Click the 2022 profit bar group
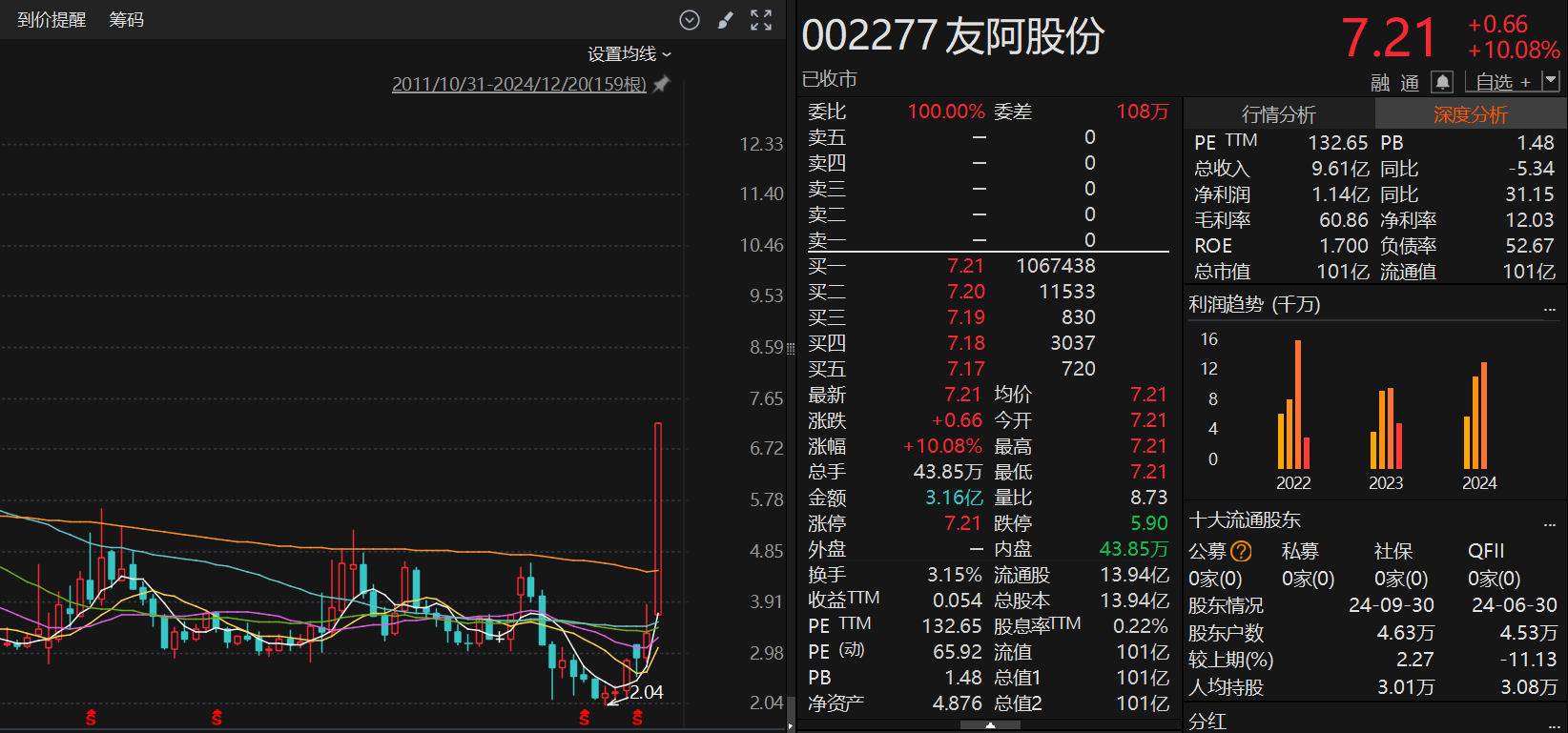 pyautogui.click(x=1293, y=404)
